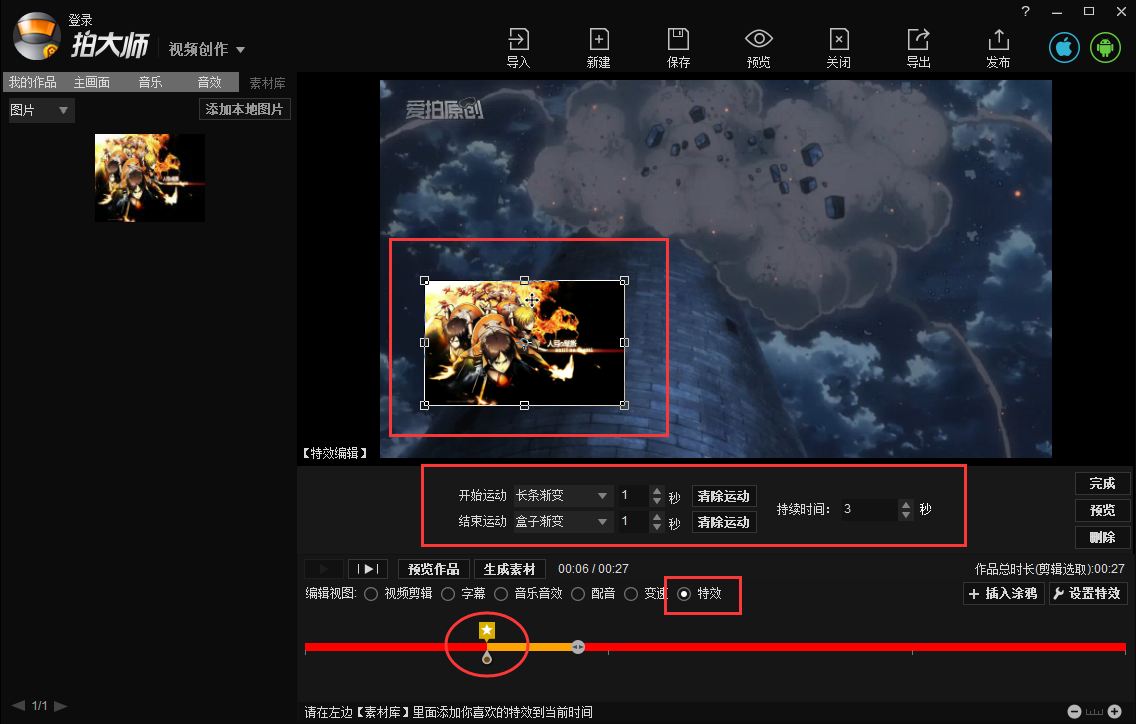Click the 保存 save icon
This screenshot has height=724, width=1136.
click(678, 47)
